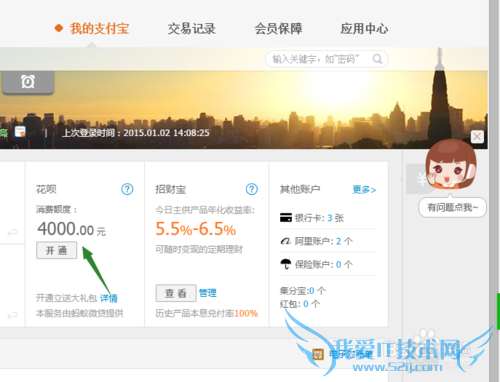Click the 其他账户 heading

click(300, 189)
